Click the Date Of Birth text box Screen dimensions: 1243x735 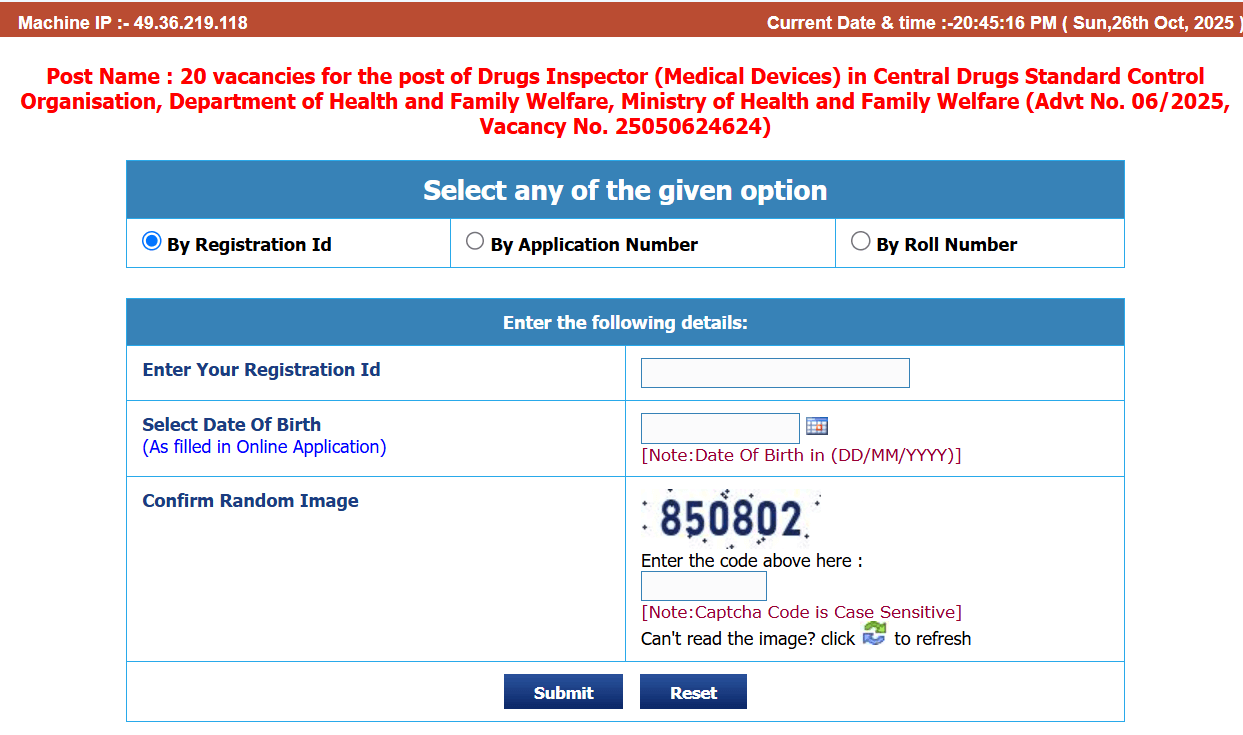click(x=719, y=427)
